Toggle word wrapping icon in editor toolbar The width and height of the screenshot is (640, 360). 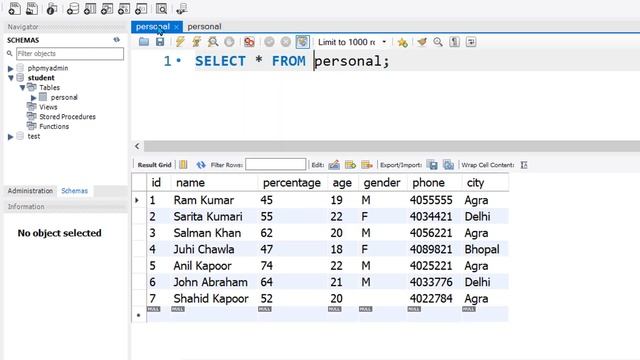tap(471, 42)
